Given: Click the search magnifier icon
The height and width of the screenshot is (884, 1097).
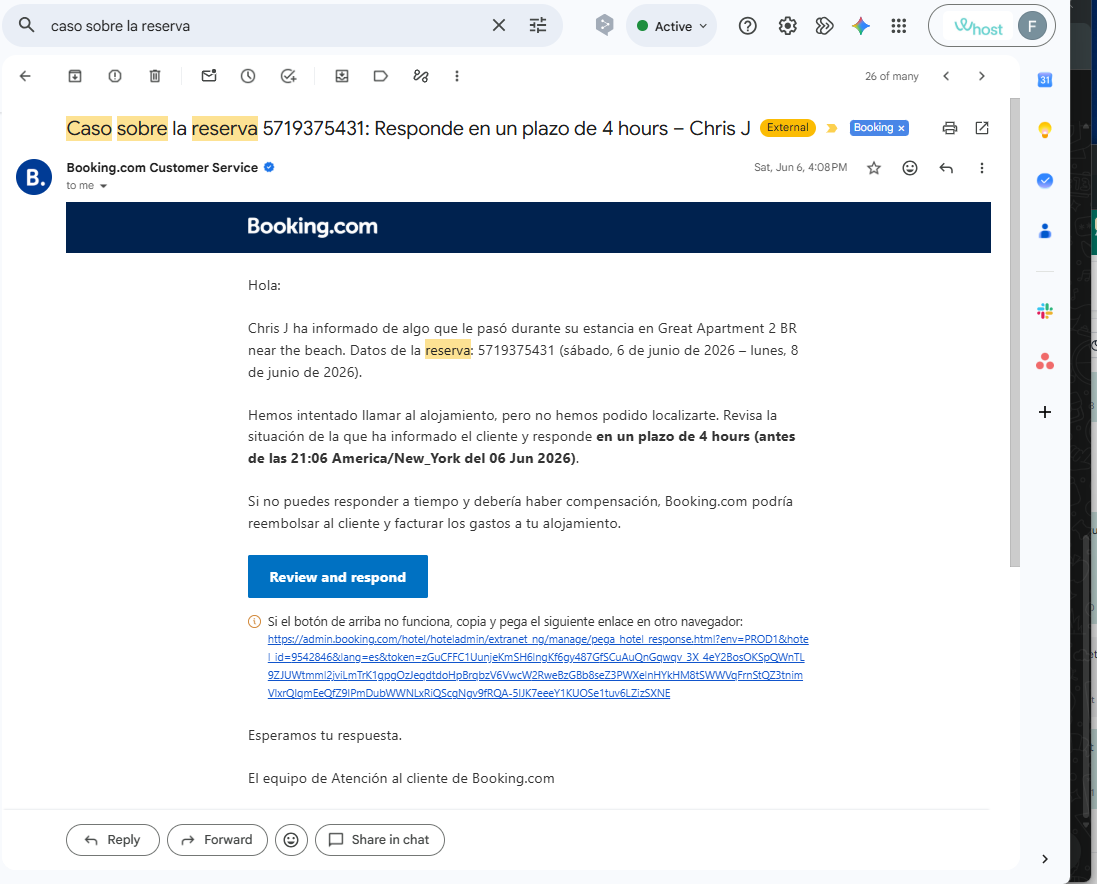Looking at the screenshot, I should [x=27, y=26].
